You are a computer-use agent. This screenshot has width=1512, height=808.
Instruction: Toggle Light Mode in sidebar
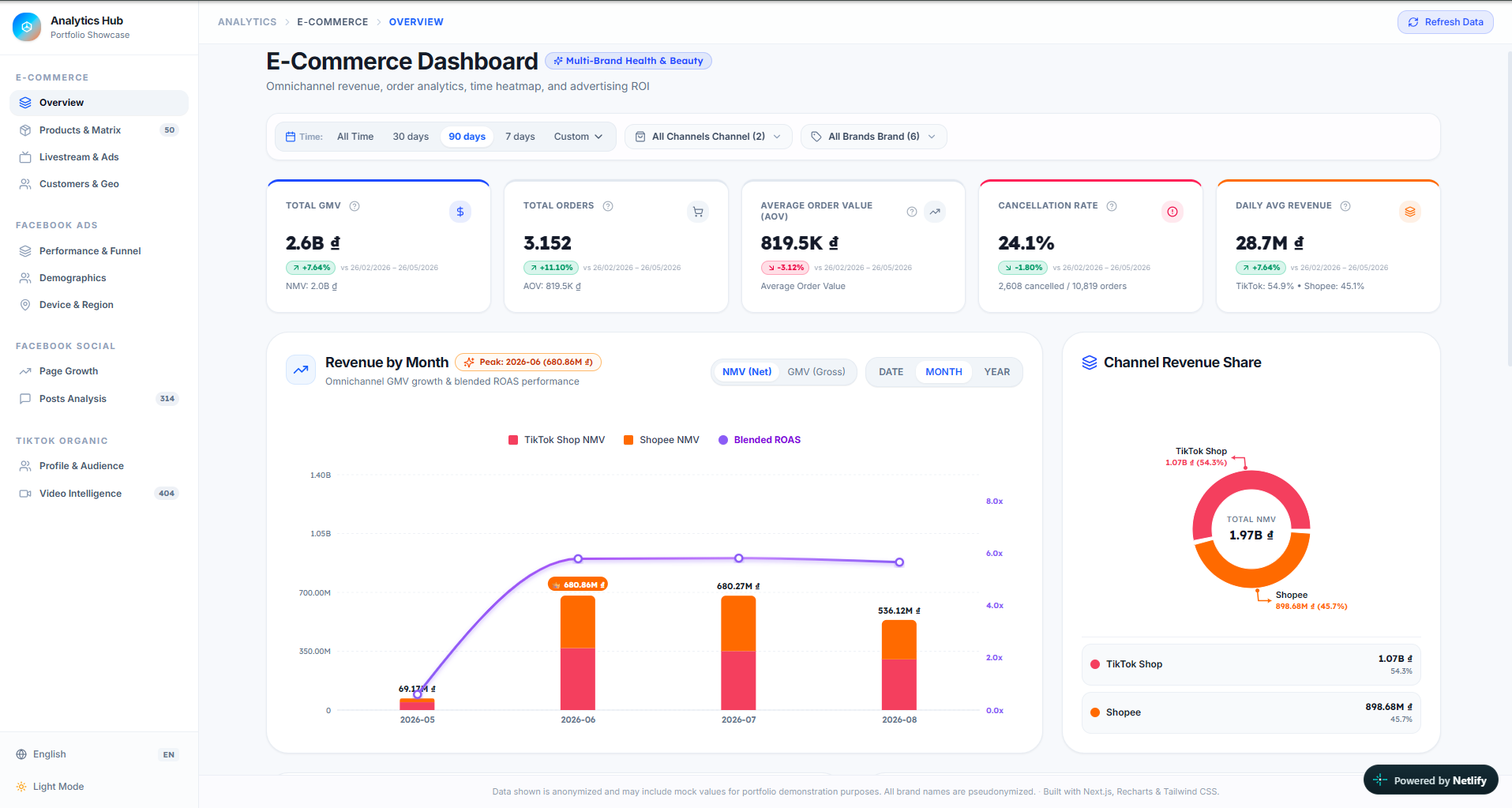coord(97,787)
